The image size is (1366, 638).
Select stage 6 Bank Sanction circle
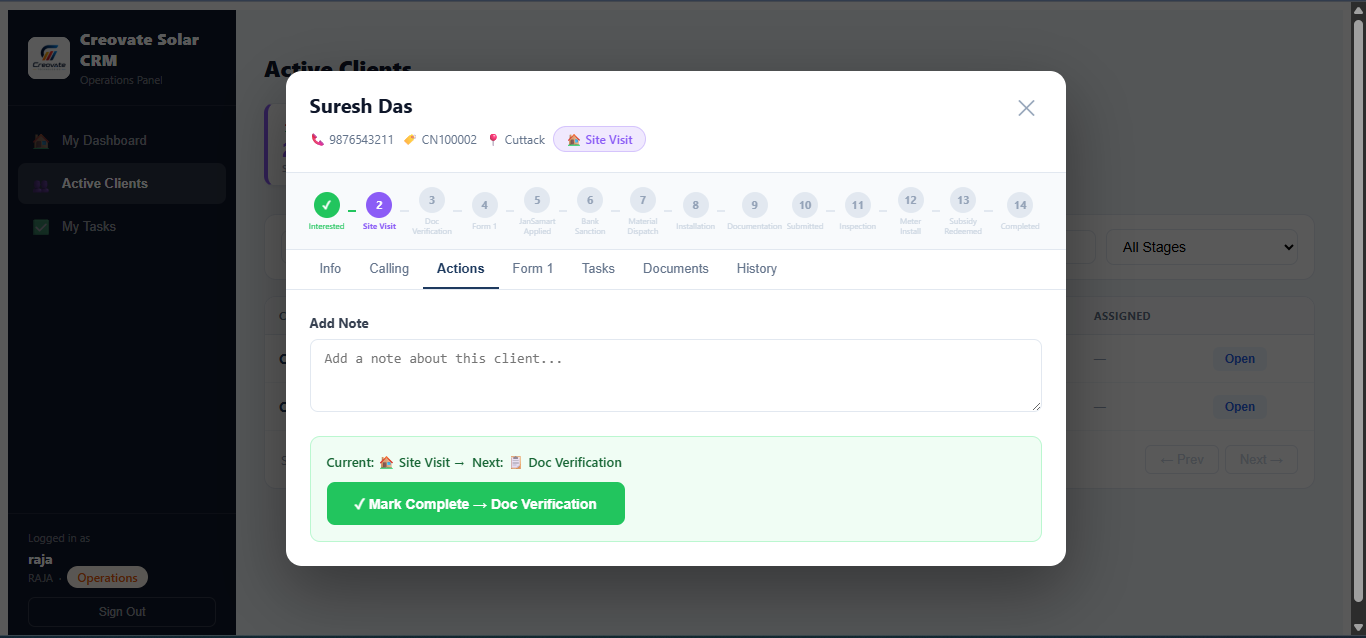590,200
